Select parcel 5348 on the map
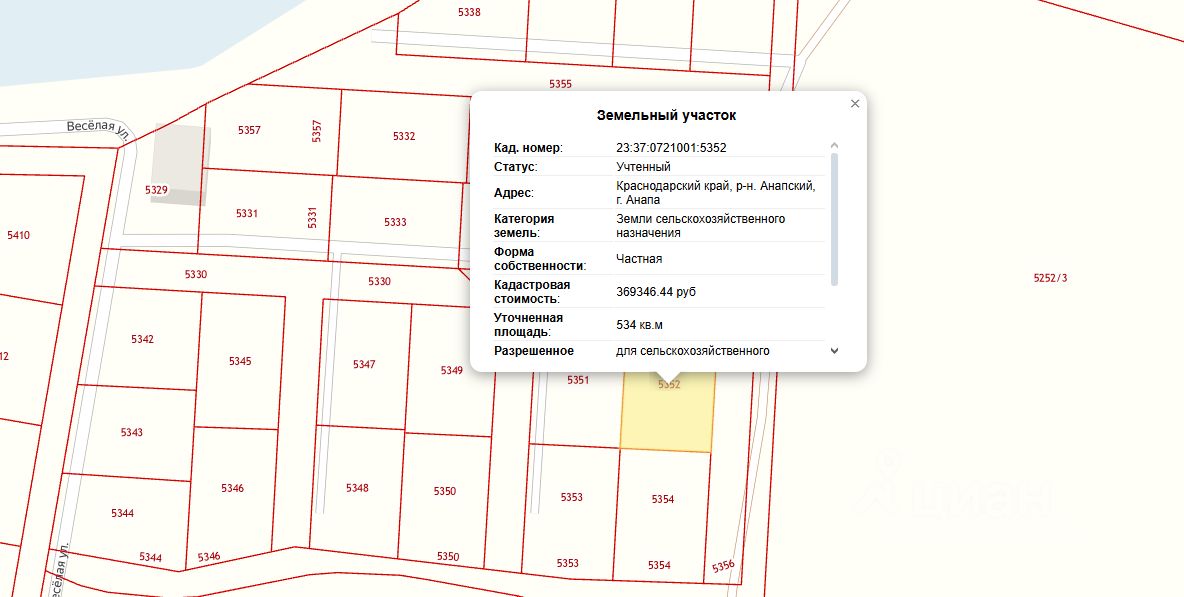This screenshot has height=597, width=1184. (x=357, y=488)
